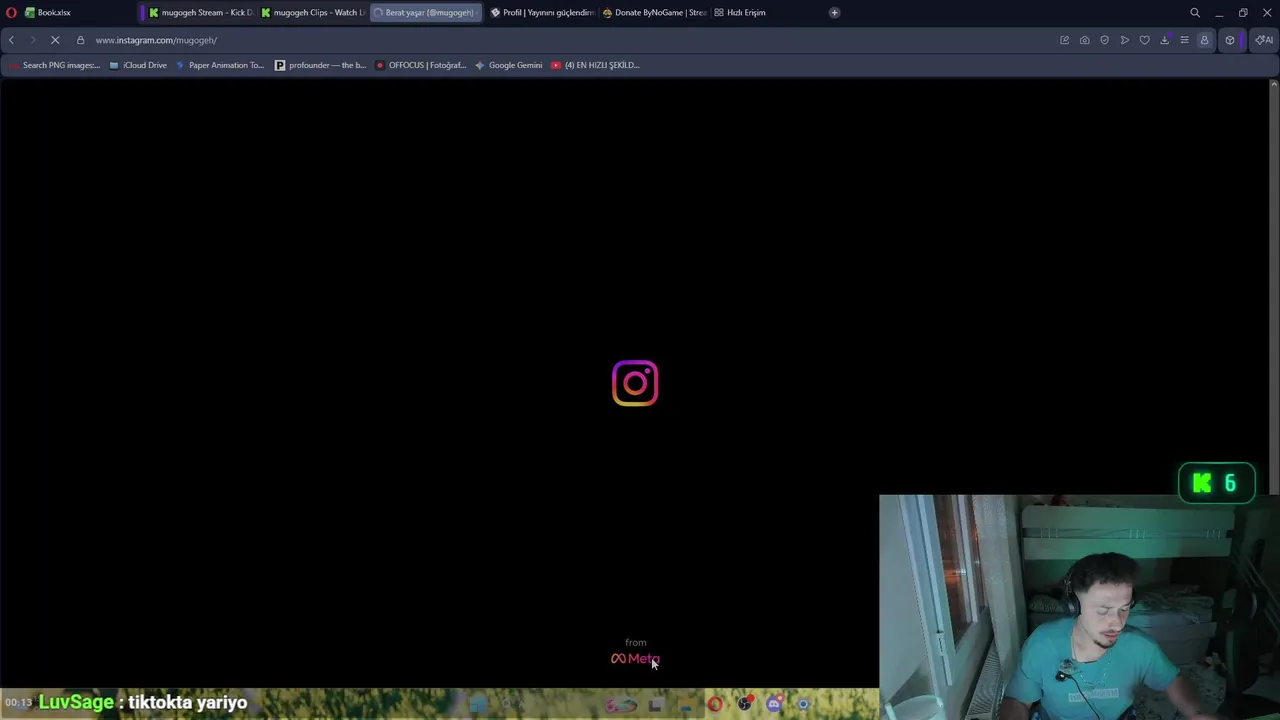Open the ad blocker shield icon

[1104, 40]
